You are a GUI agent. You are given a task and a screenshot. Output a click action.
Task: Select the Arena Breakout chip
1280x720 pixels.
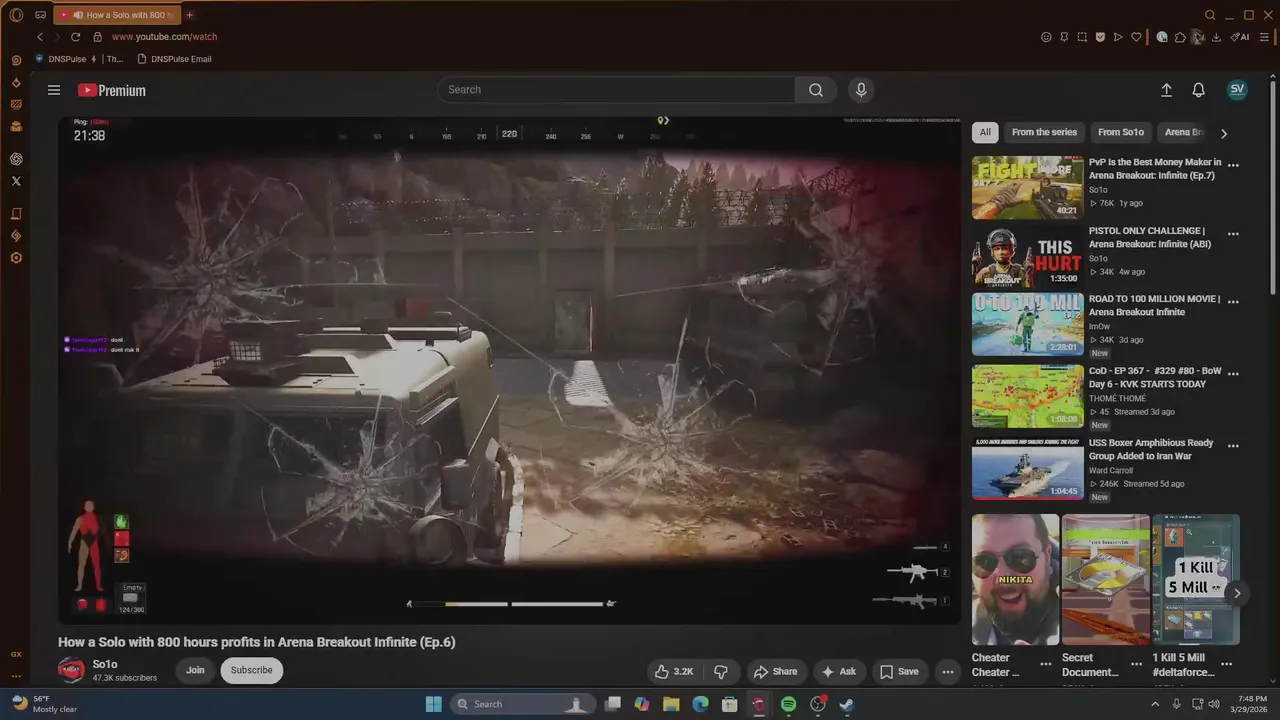click(1183, 132)
